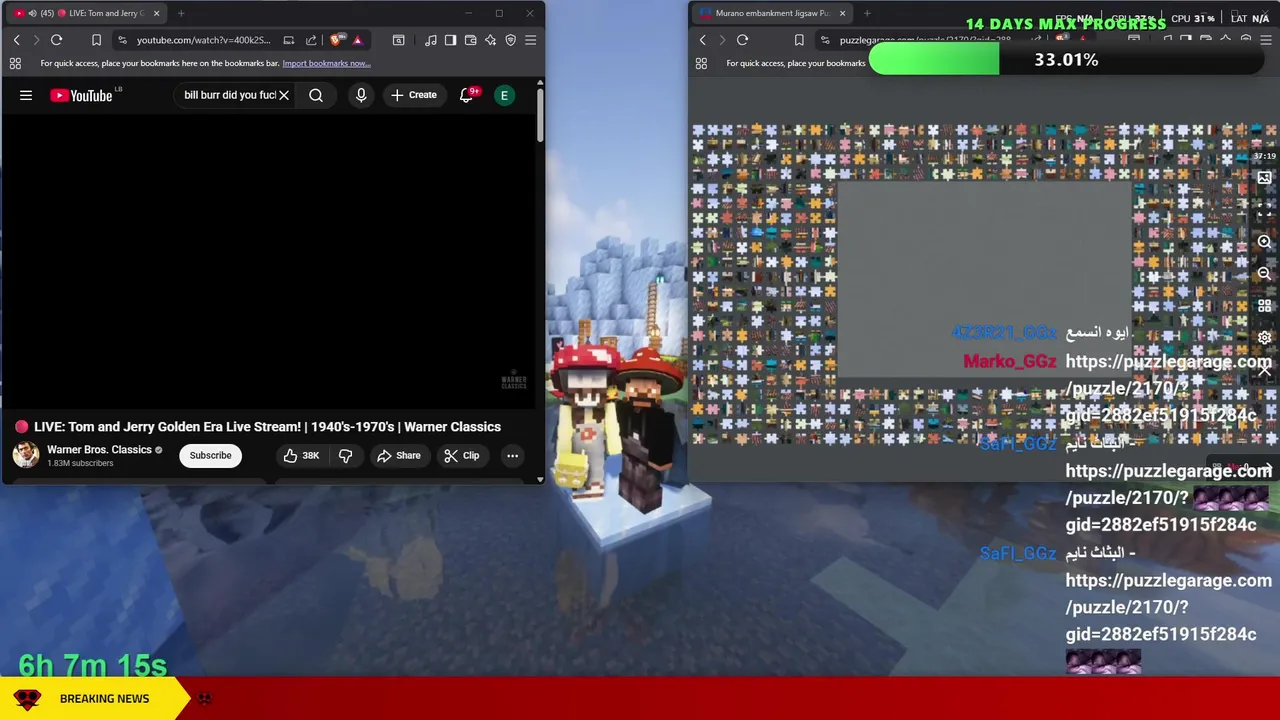The height and width of the screenshot is (720, 1280).
Task: Clip the live stream
Action: pos(461,456)
